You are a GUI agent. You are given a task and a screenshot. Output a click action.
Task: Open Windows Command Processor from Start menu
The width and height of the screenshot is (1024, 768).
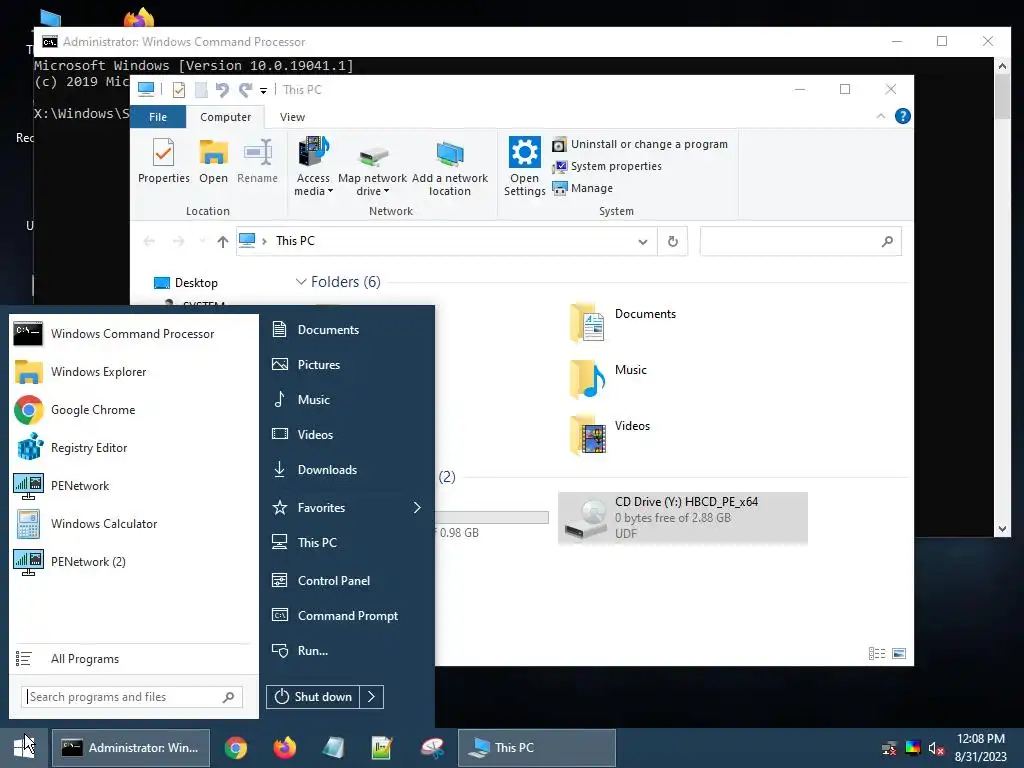tap(133, 334)
